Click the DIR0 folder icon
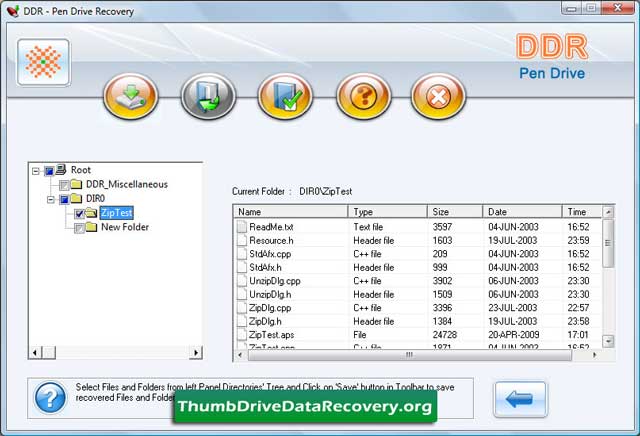The height and width of the screenshot is (436, 640). pyautogui.click(x=76, y=198)
